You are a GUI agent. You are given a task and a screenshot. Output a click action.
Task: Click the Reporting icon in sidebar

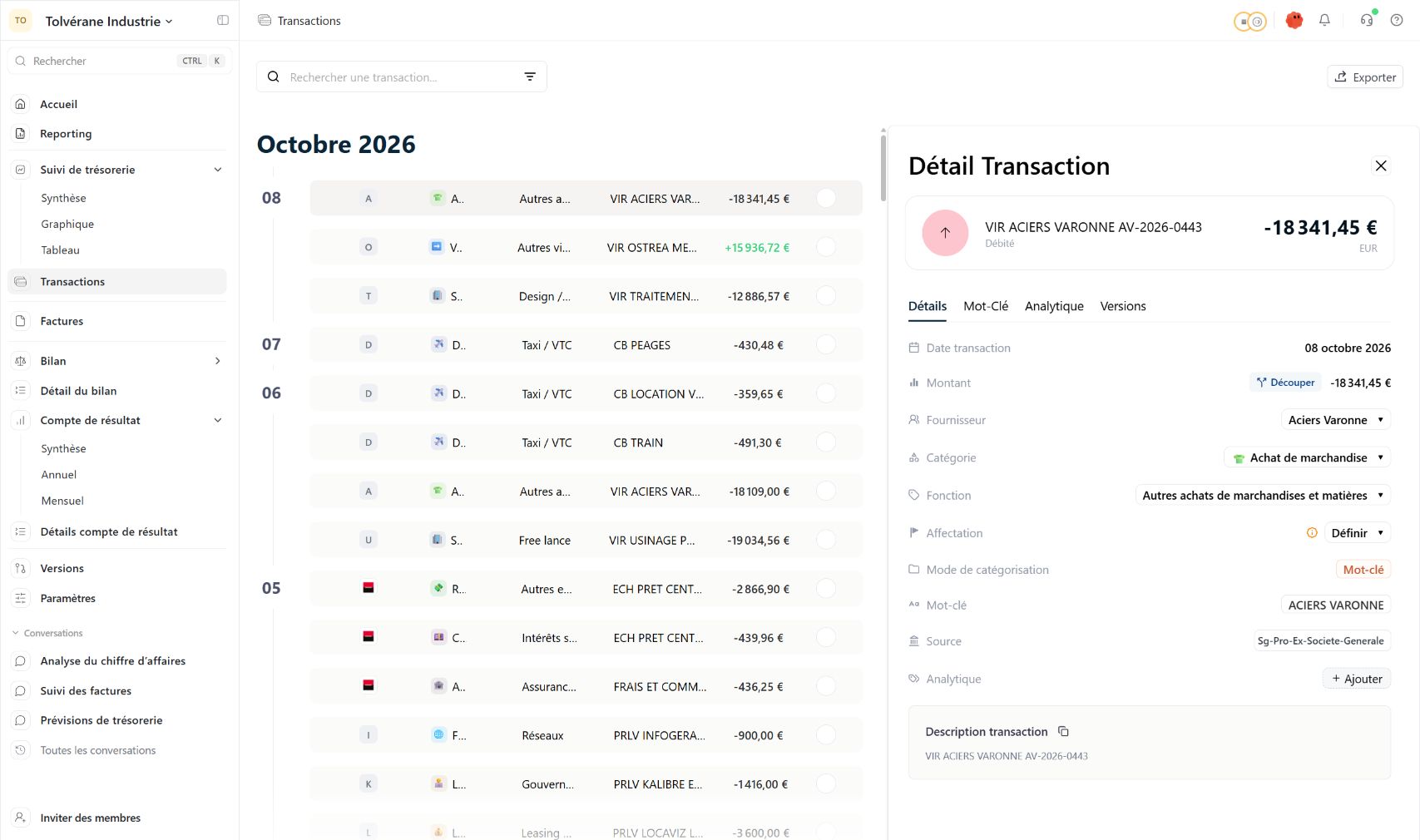click(21, 134)
